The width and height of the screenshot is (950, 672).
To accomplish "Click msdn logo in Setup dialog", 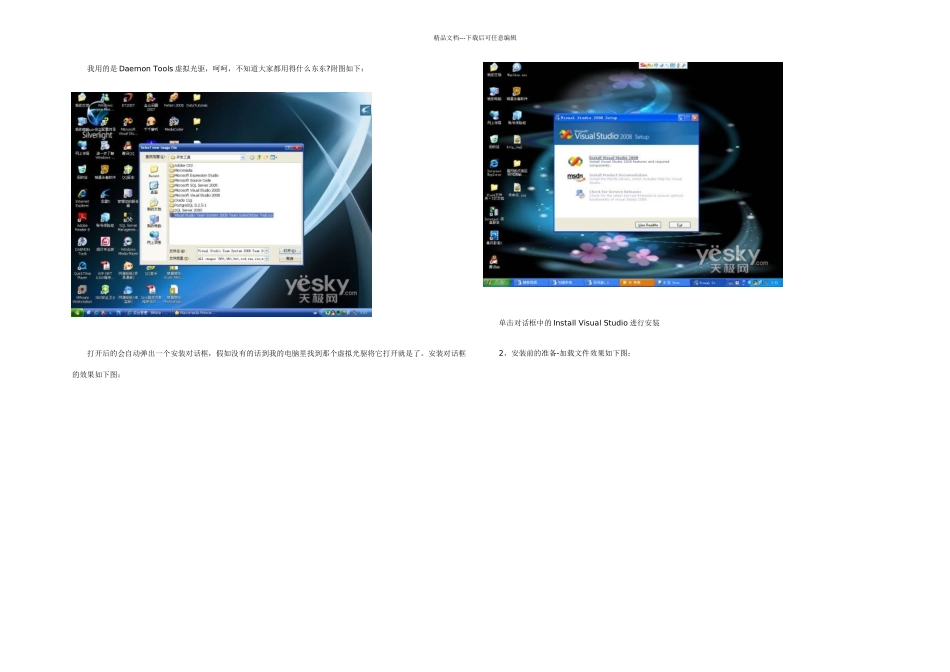I will click(576, 178).
